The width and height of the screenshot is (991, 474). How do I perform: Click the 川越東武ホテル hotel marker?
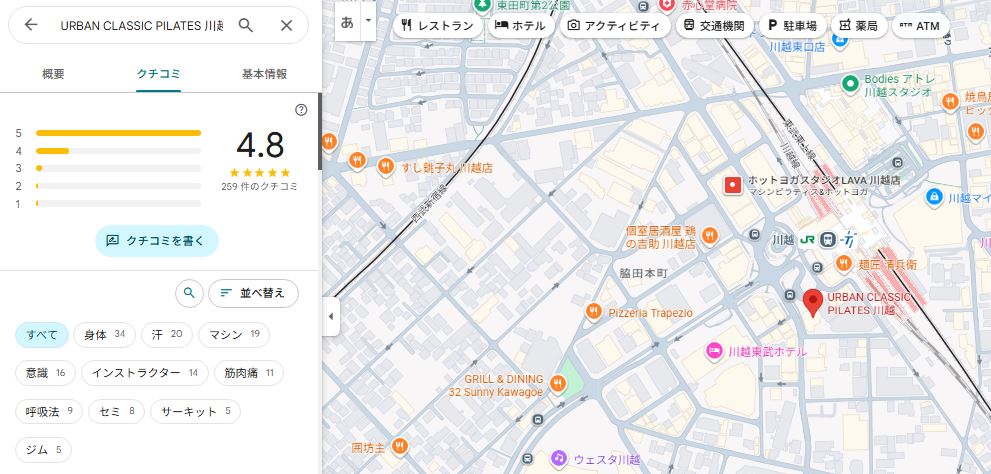point(714,350)
